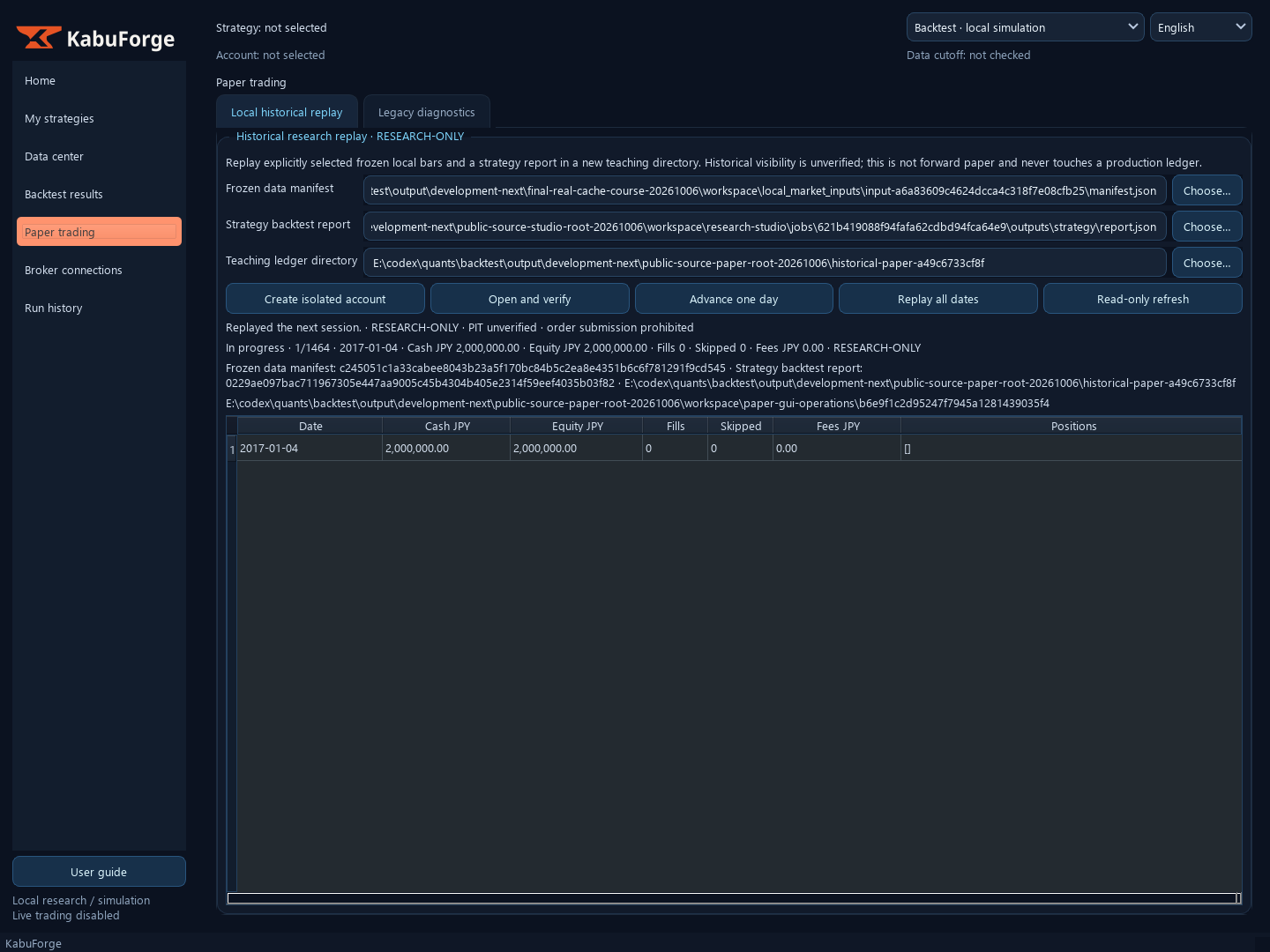Sort by the Date column header
The width and height of the screenshot is (1270, 952).
[x=310, y=426]
